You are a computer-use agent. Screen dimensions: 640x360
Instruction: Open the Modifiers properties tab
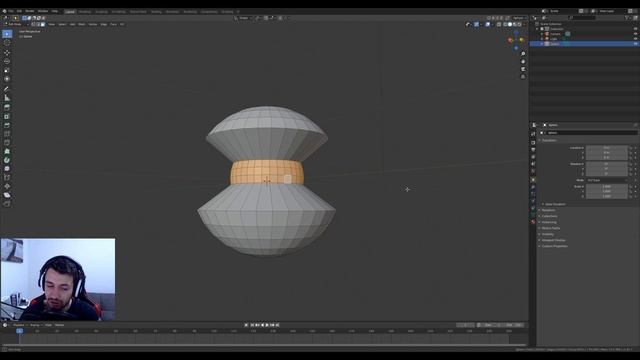tap(533, 187)
